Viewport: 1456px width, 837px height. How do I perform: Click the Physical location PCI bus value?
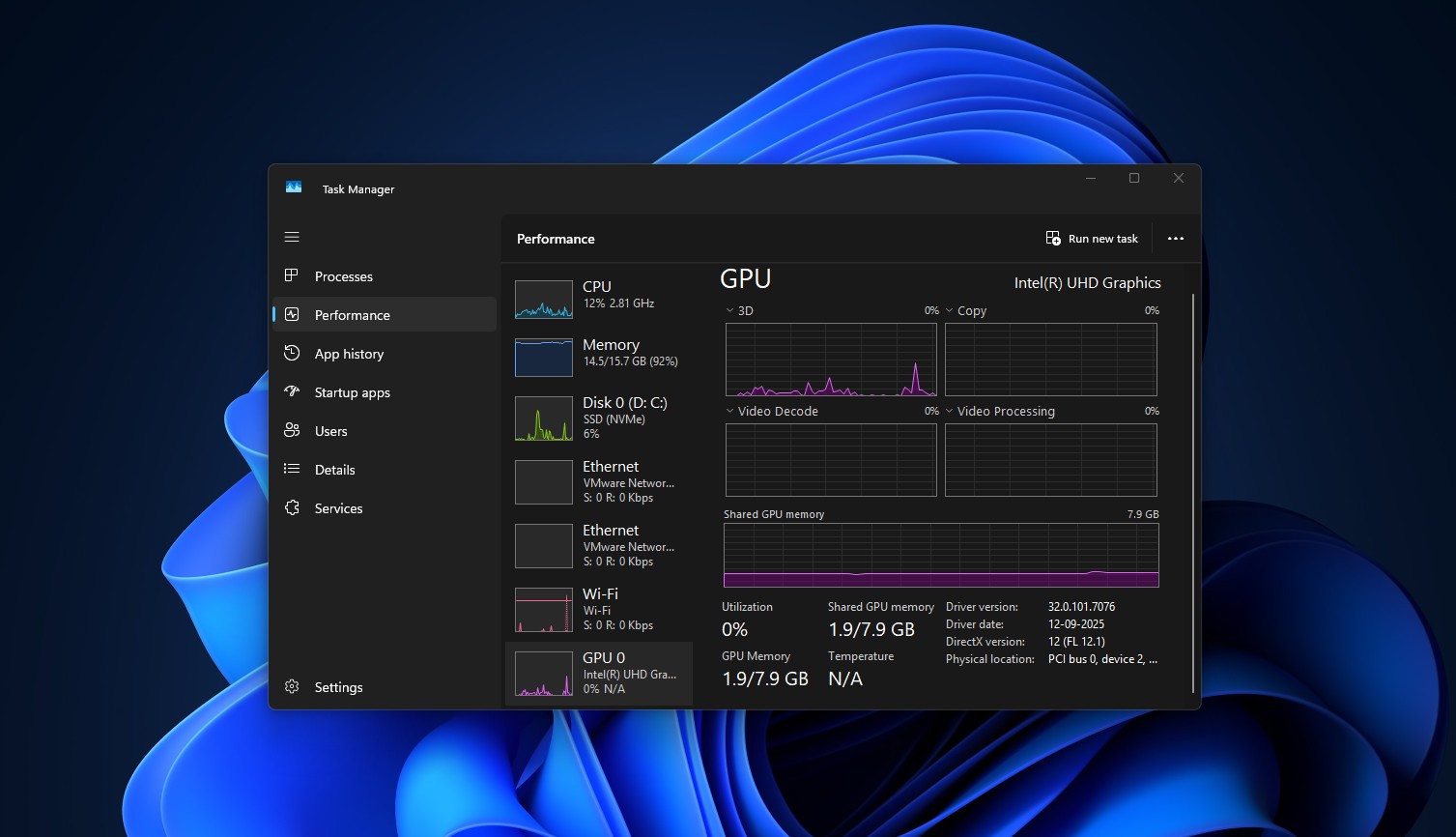pyautogui.click(x=1102, y=659)
